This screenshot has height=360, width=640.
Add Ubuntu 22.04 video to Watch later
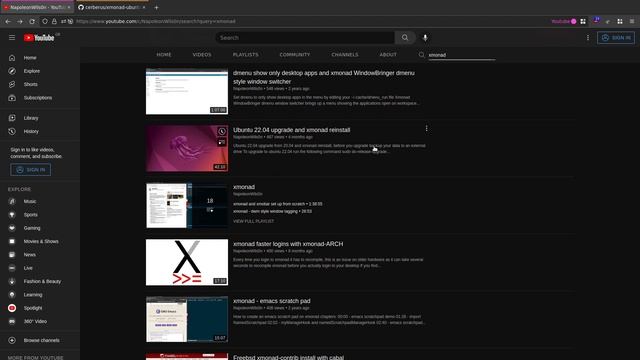pos(222,131)
